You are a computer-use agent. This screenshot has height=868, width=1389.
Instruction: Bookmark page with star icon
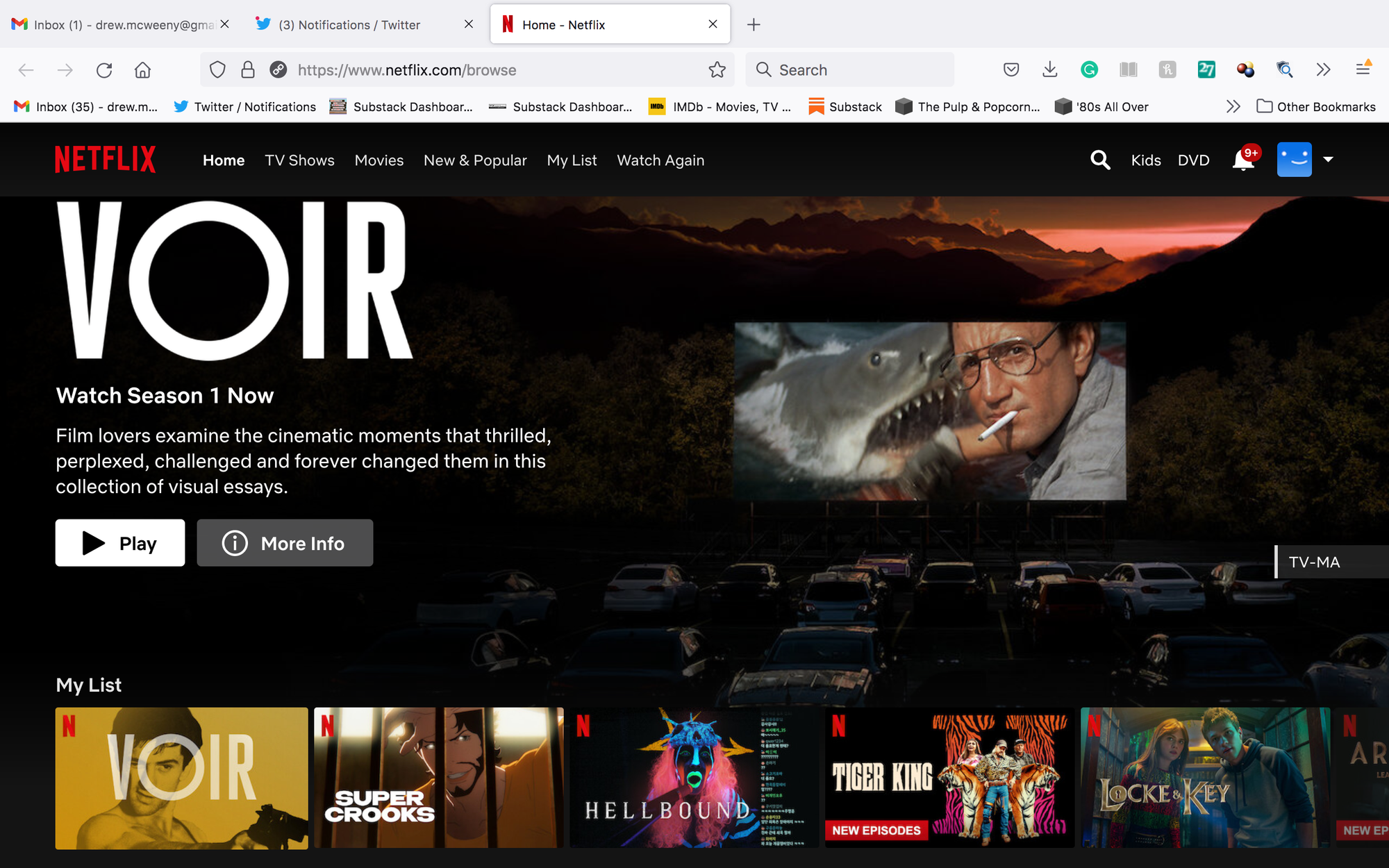point(717,70)
